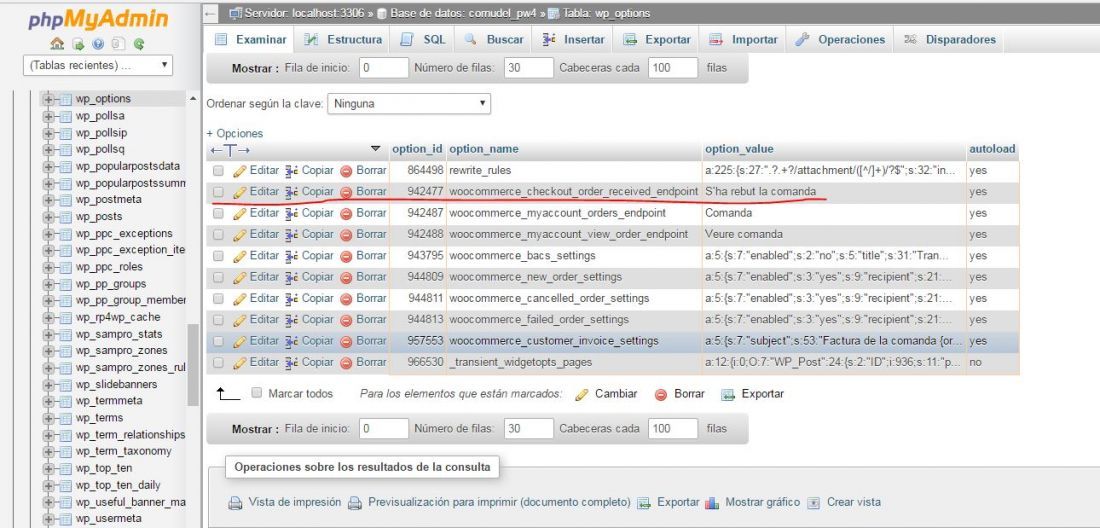Click the green reload navigation icon
The height and width of the screenshot is (528, 1100).
click(x=139, y=43)
